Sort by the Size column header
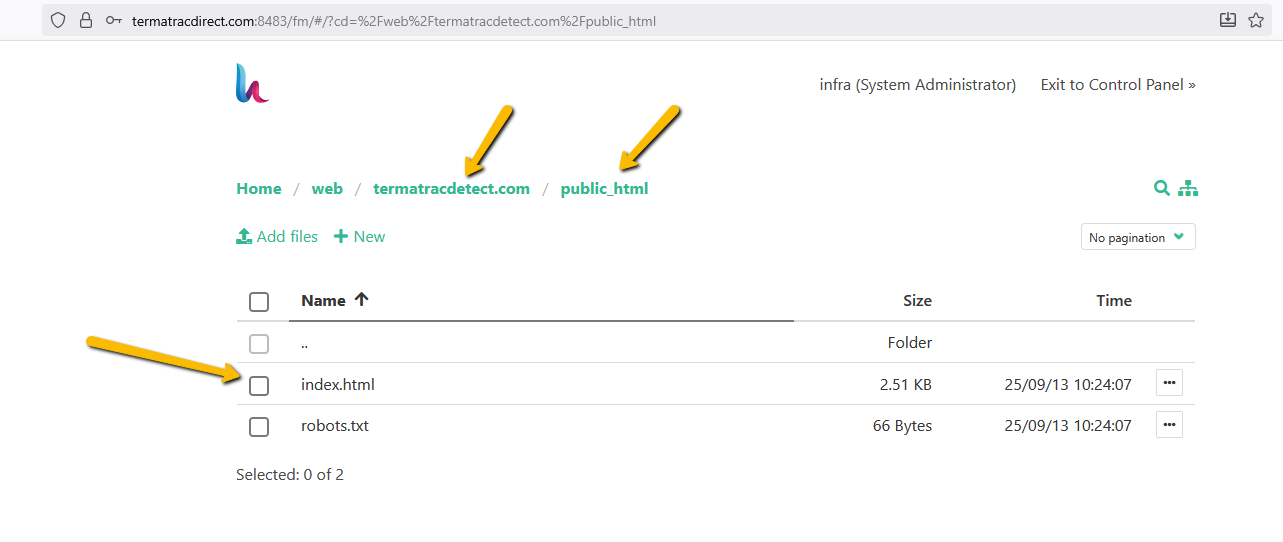 917,300
